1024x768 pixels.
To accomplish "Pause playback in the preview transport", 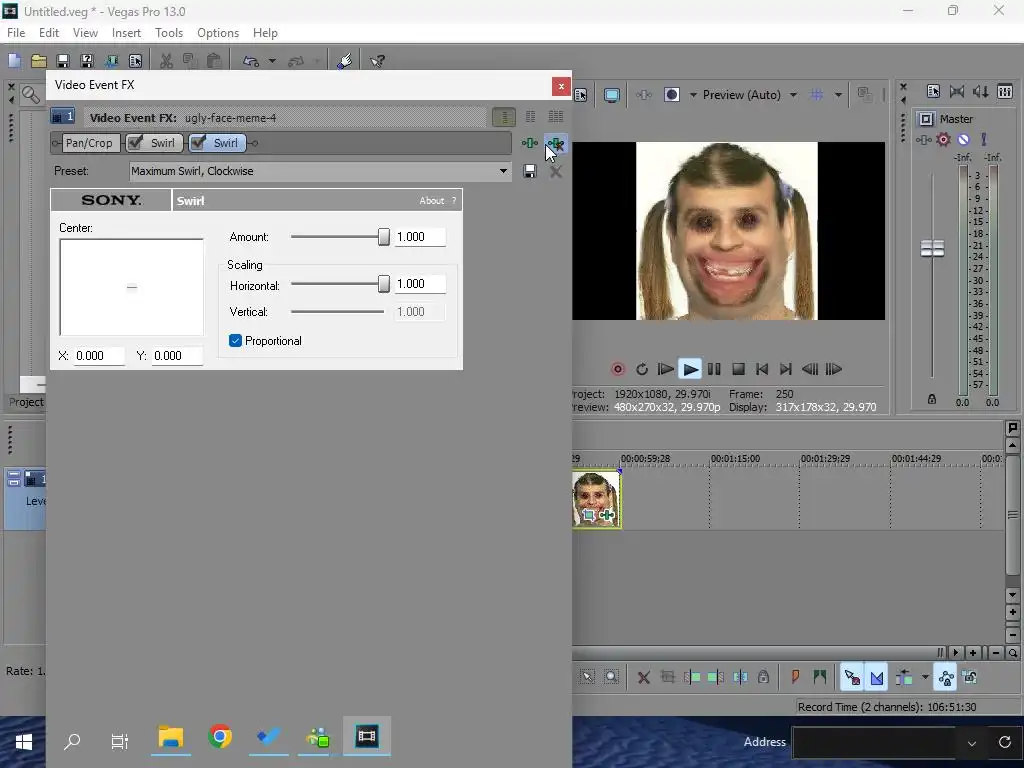I will (714, 369).
